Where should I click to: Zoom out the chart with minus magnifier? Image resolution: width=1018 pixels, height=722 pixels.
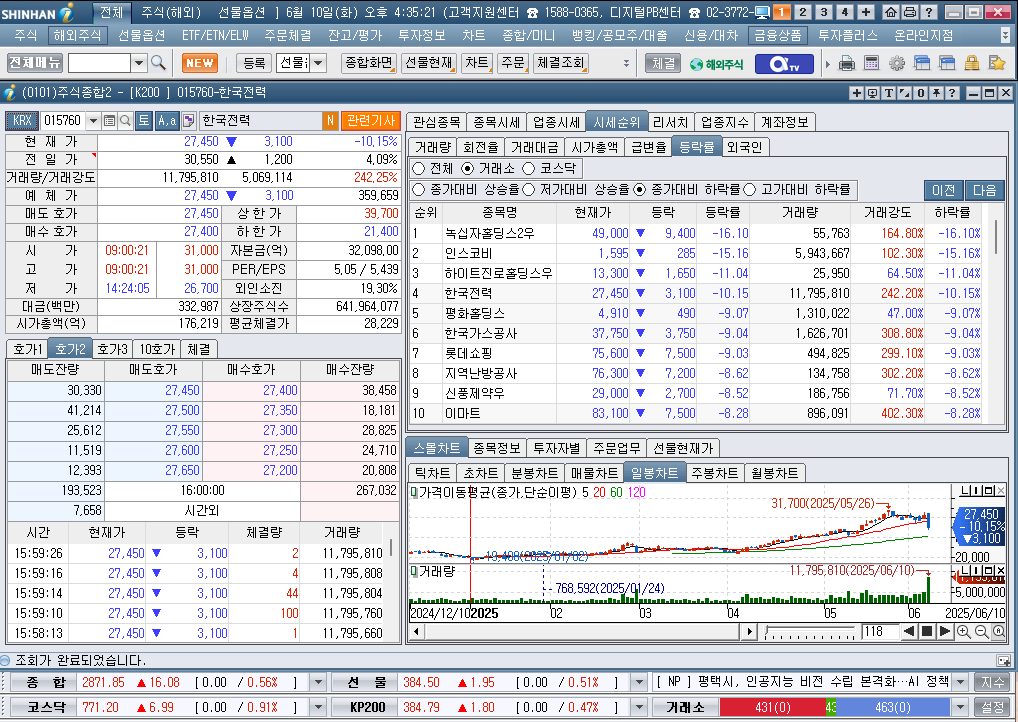[981, 631]
